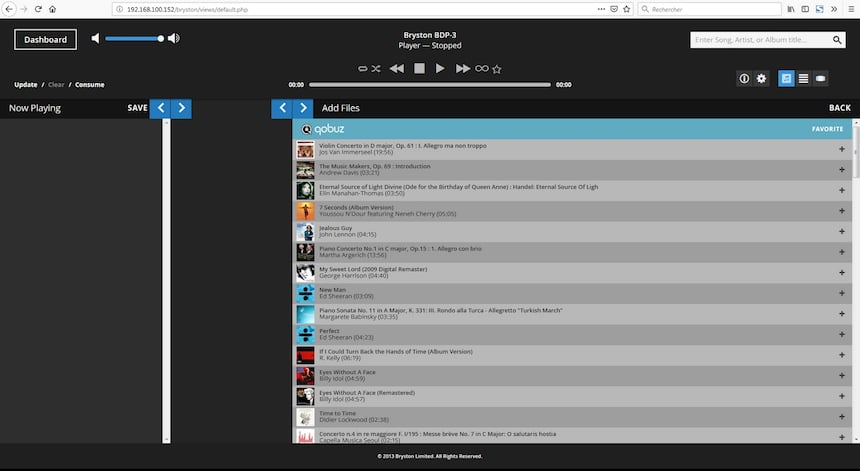Add My Sweet Lord to queue
Viewport: 860px width, 471px height.
pyautogui.click(x=841, y=273)
